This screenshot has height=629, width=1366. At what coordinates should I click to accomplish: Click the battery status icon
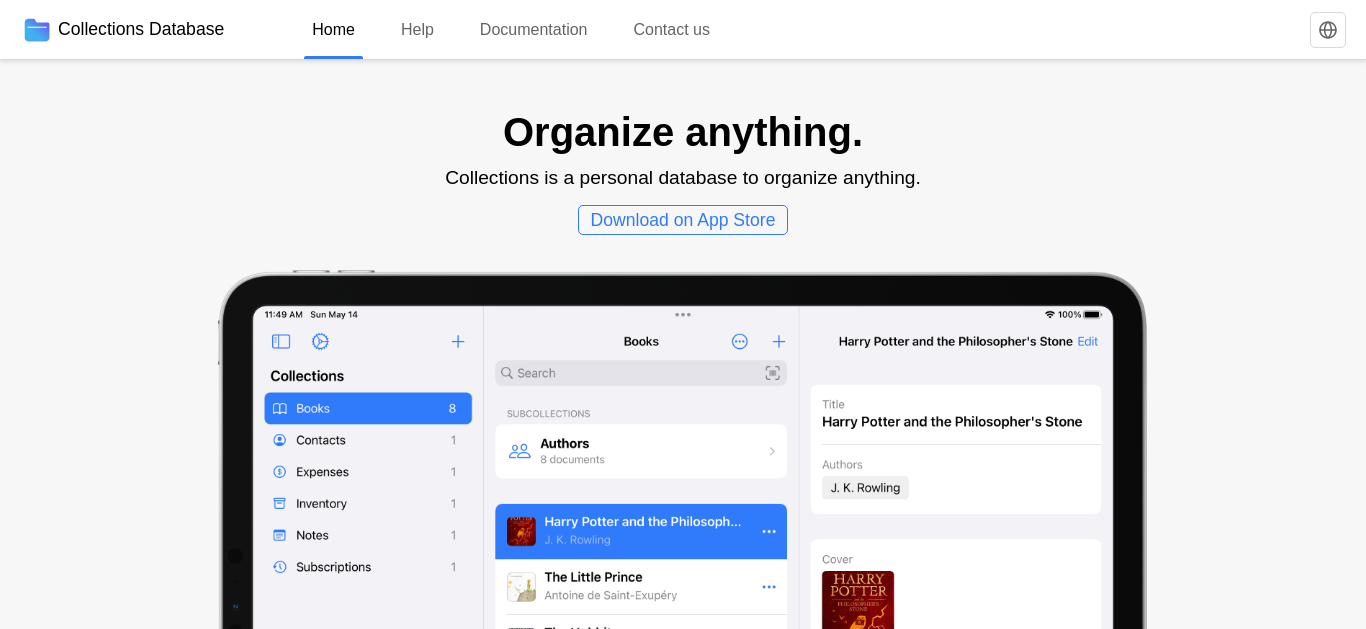pyautogui.click(x=1092, y=314)
